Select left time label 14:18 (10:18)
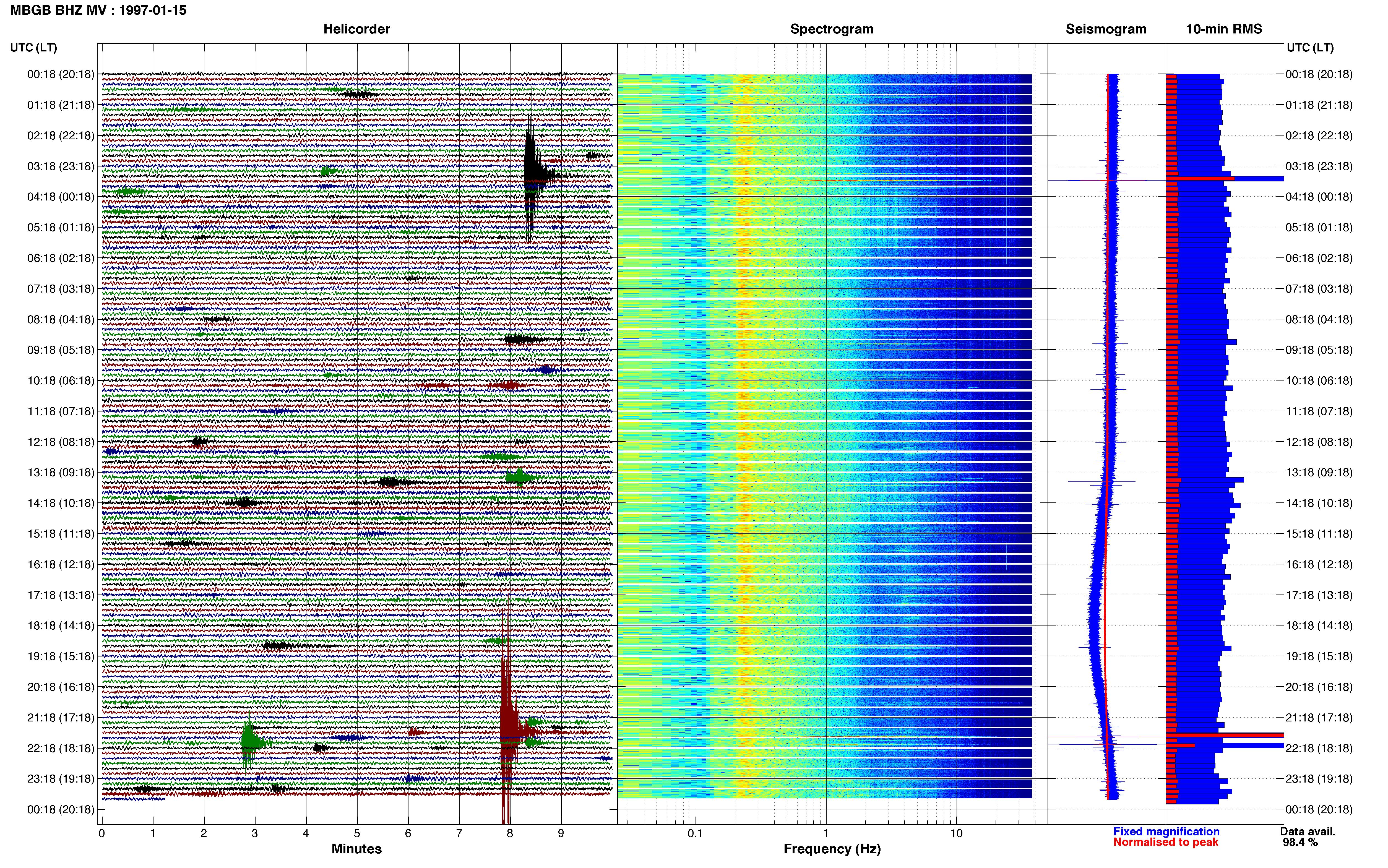 [61, 503]
